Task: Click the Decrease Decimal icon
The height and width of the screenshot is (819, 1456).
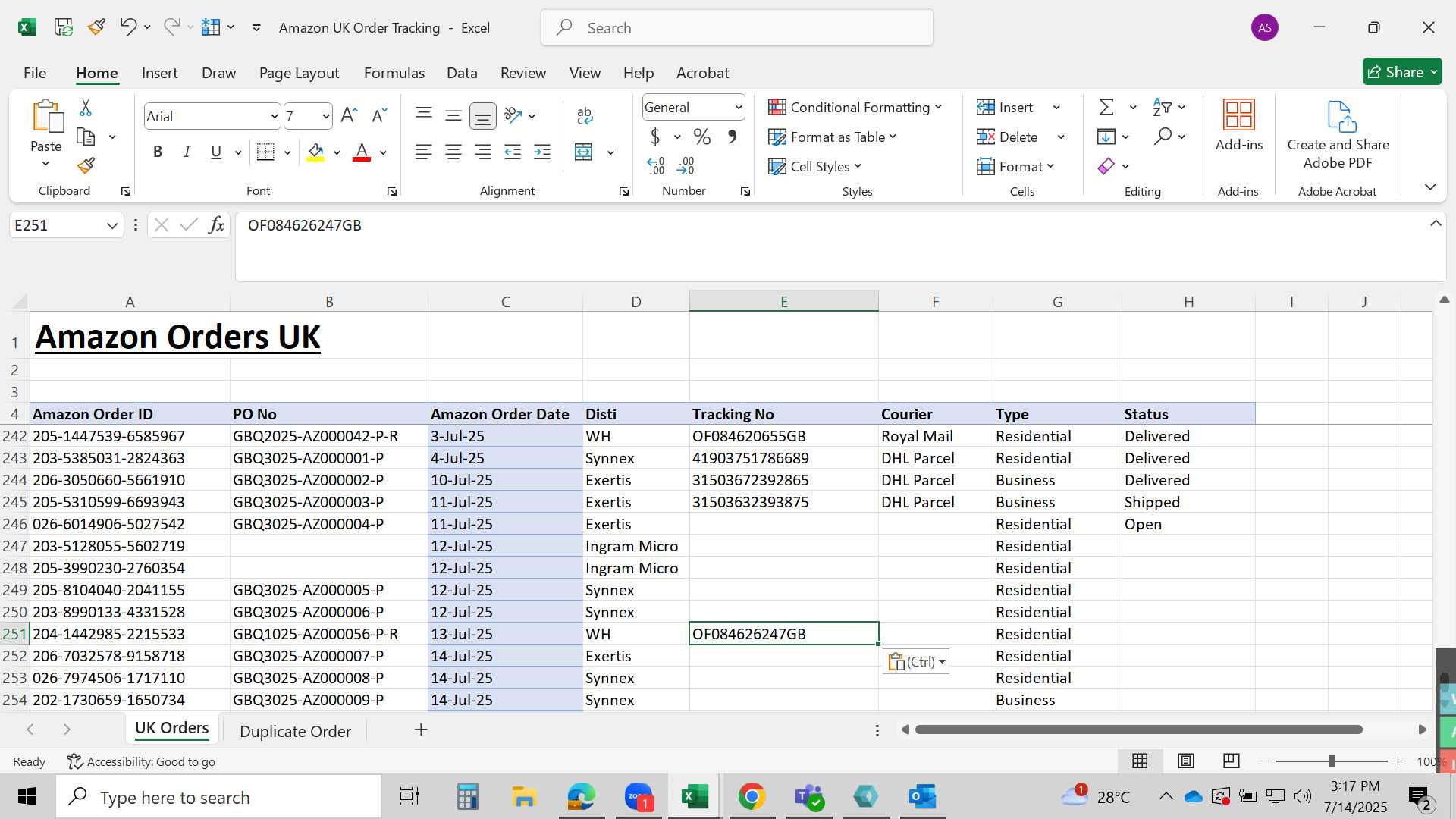Action: [x=686, y=165]
